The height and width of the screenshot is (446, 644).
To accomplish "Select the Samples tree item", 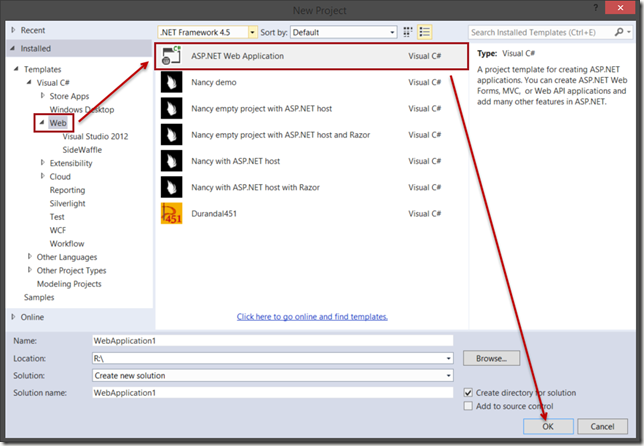I will [39, 297].
